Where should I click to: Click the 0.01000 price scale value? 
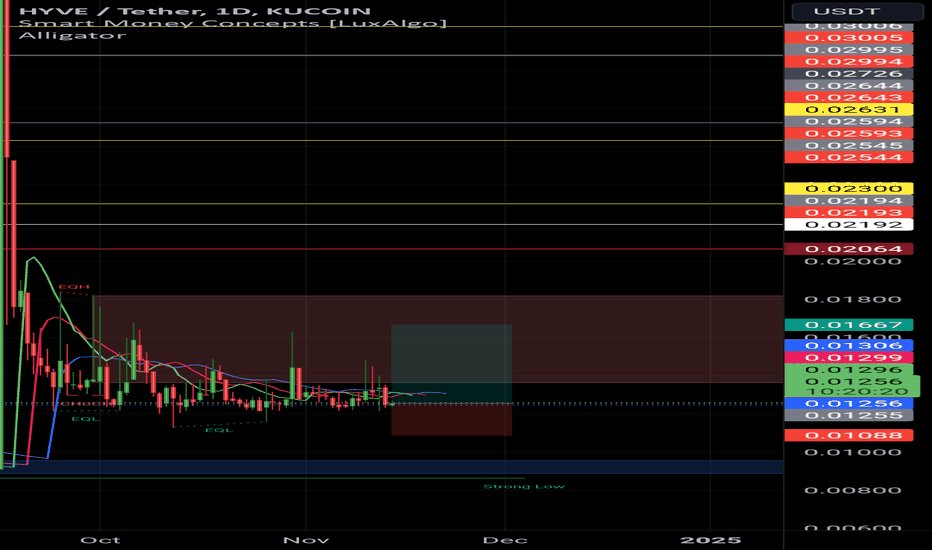tap(852, 452)
